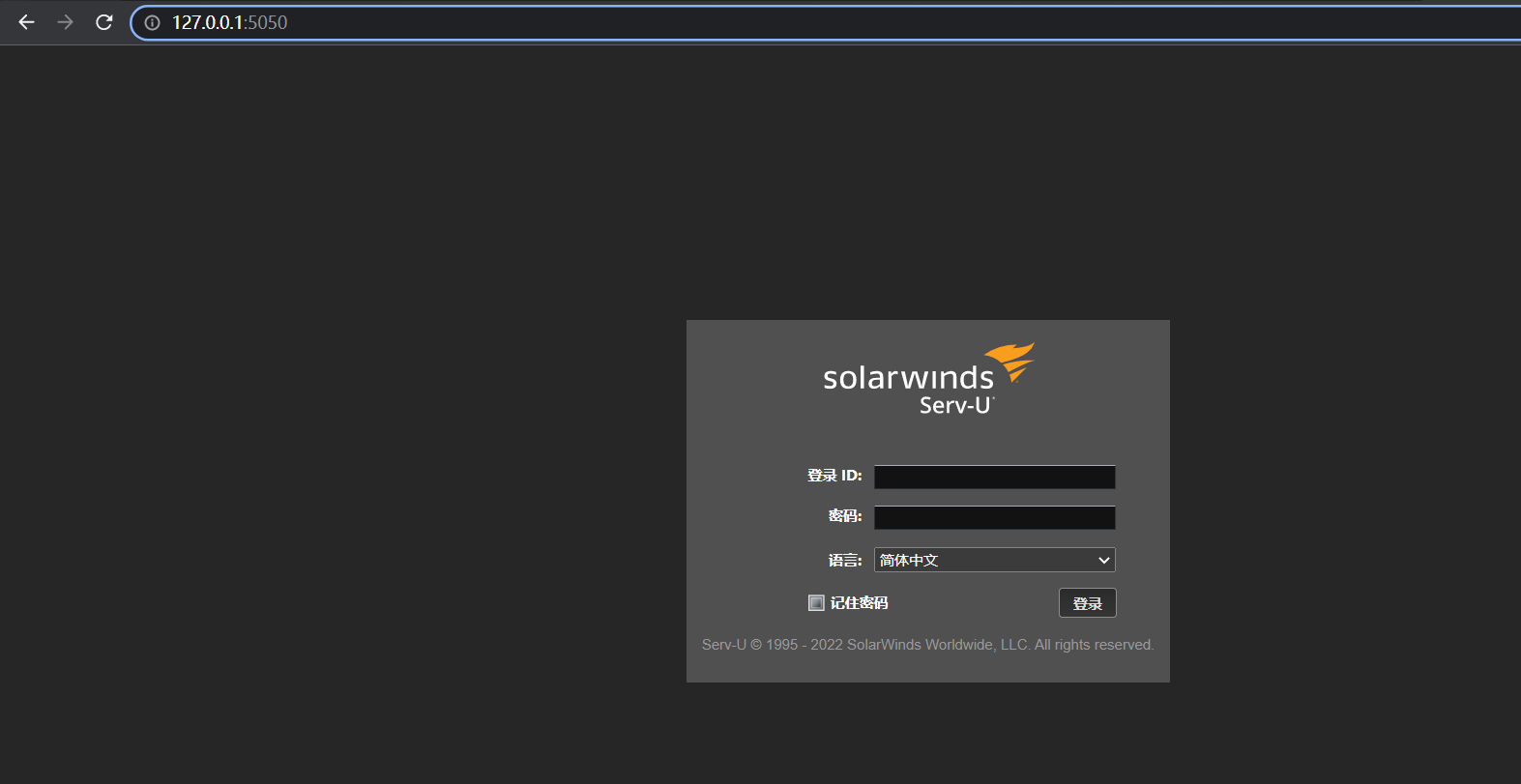1521x784 pixels.
Task: Open the 语言 dropdown showing 简体中文
Action: tap(995, 560)
